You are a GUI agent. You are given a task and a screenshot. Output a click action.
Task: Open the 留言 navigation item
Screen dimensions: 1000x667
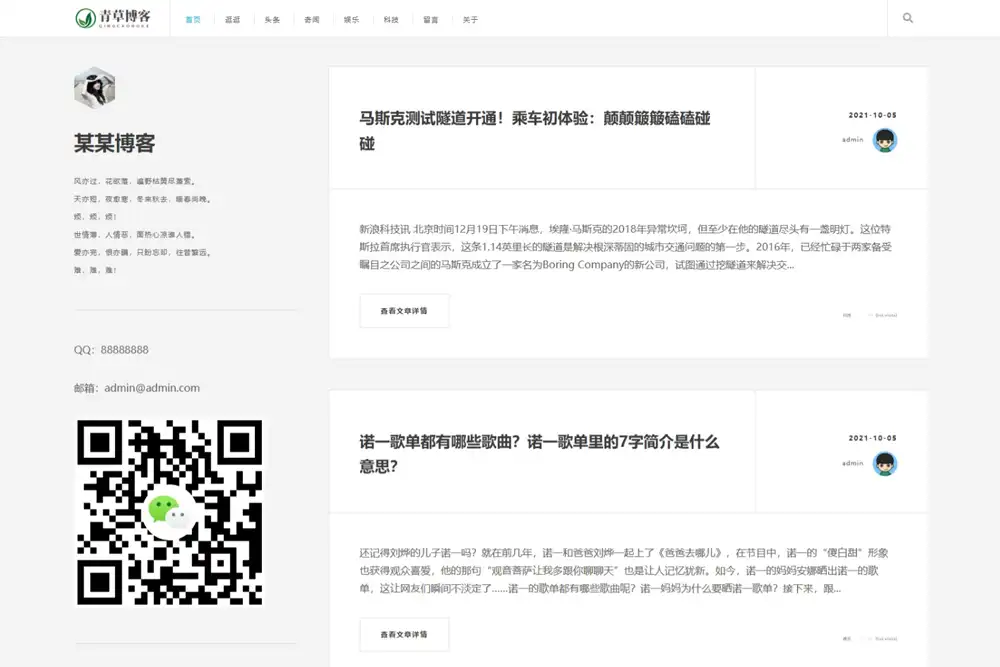click(431, 20)
